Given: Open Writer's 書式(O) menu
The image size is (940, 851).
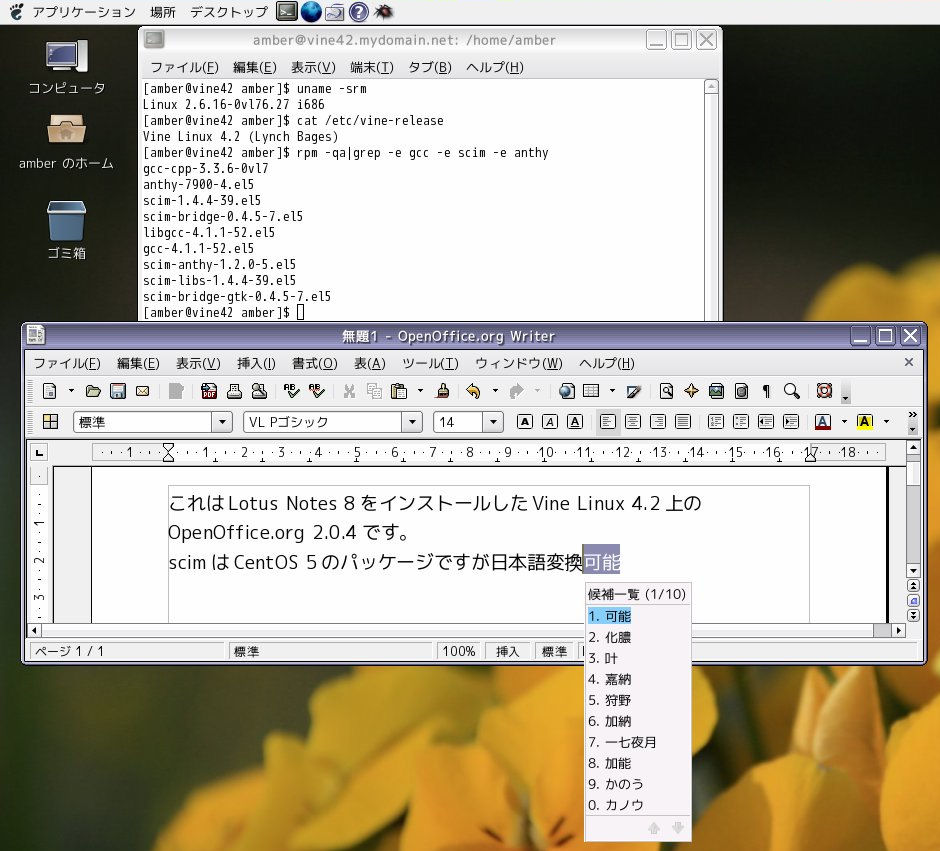Looking at the screenshot, I should click(x=315, y=363).
